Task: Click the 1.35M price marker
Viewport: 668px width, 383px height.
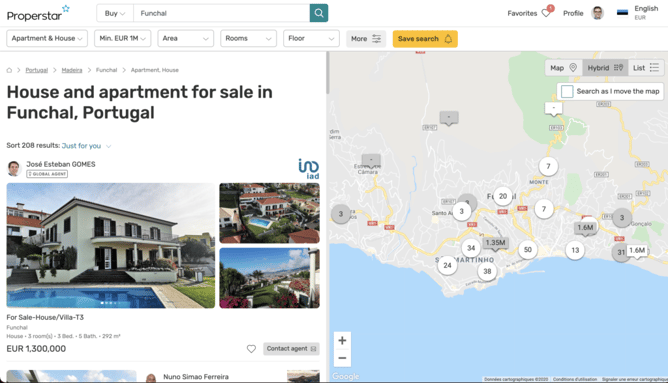Action: 495,243
